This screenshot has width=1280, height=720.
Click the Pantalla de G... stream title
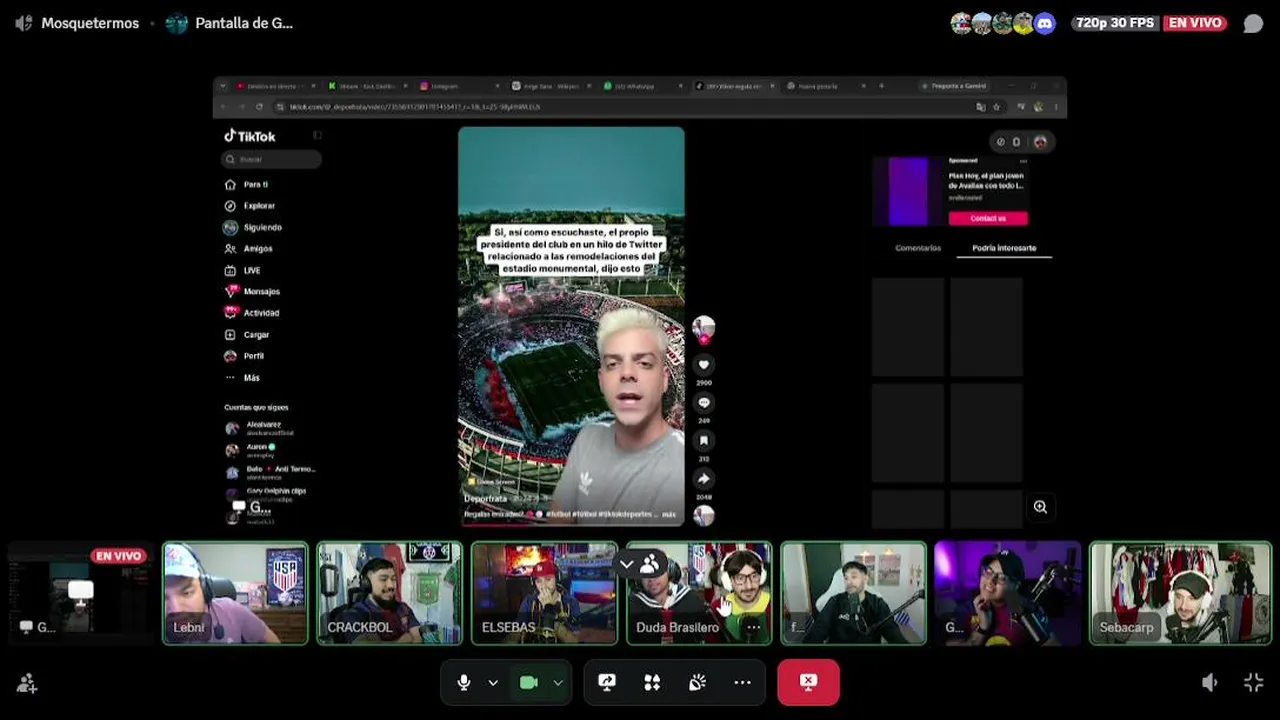tap(244, 23)
